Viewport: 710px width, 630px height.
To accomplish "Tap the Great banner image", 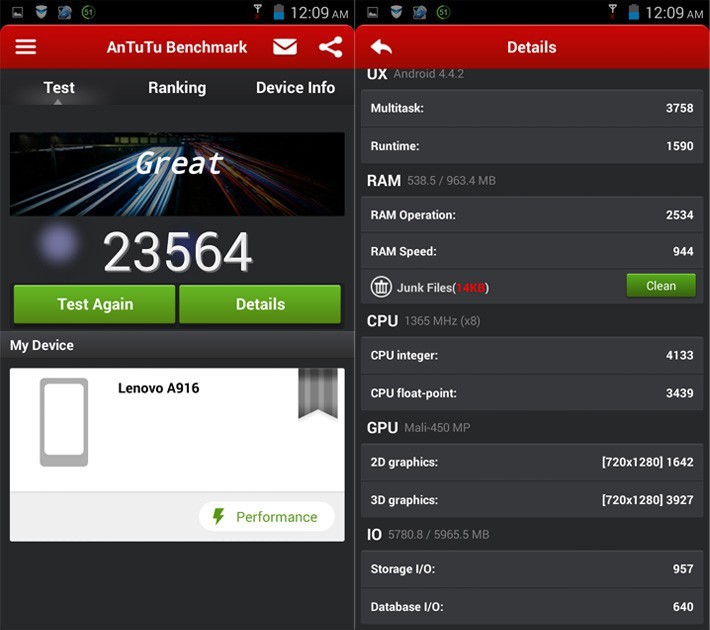I will (177, 174).
